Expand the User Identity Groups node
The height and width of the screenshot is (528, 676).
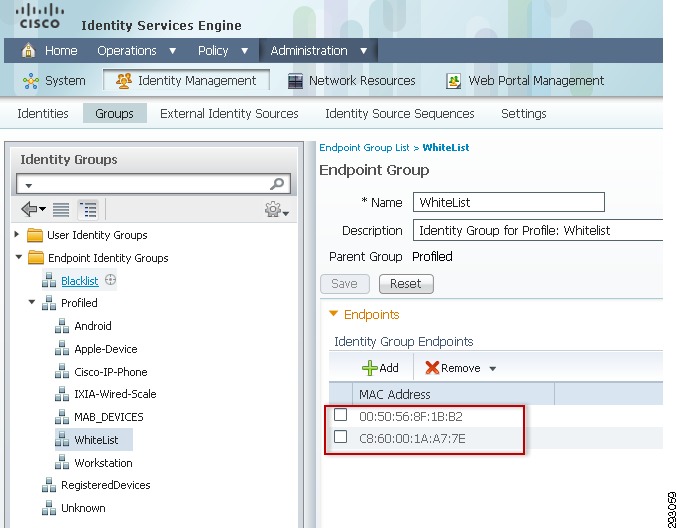17,234
